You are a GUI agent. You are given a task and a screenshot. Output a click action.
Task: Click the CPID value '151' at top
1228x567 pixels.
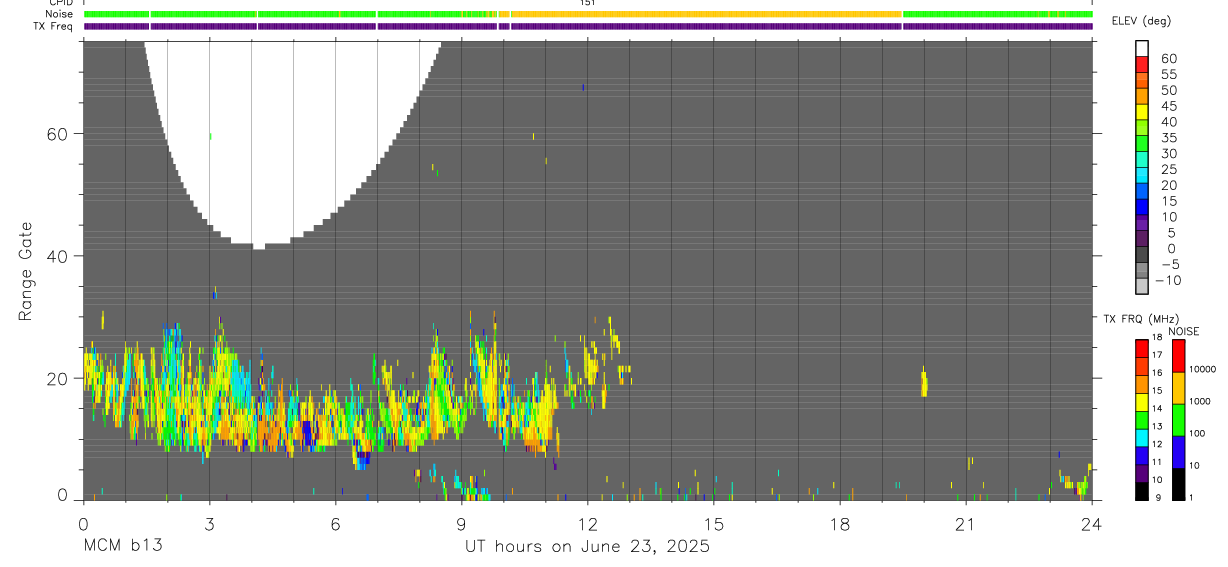(588, 3)
